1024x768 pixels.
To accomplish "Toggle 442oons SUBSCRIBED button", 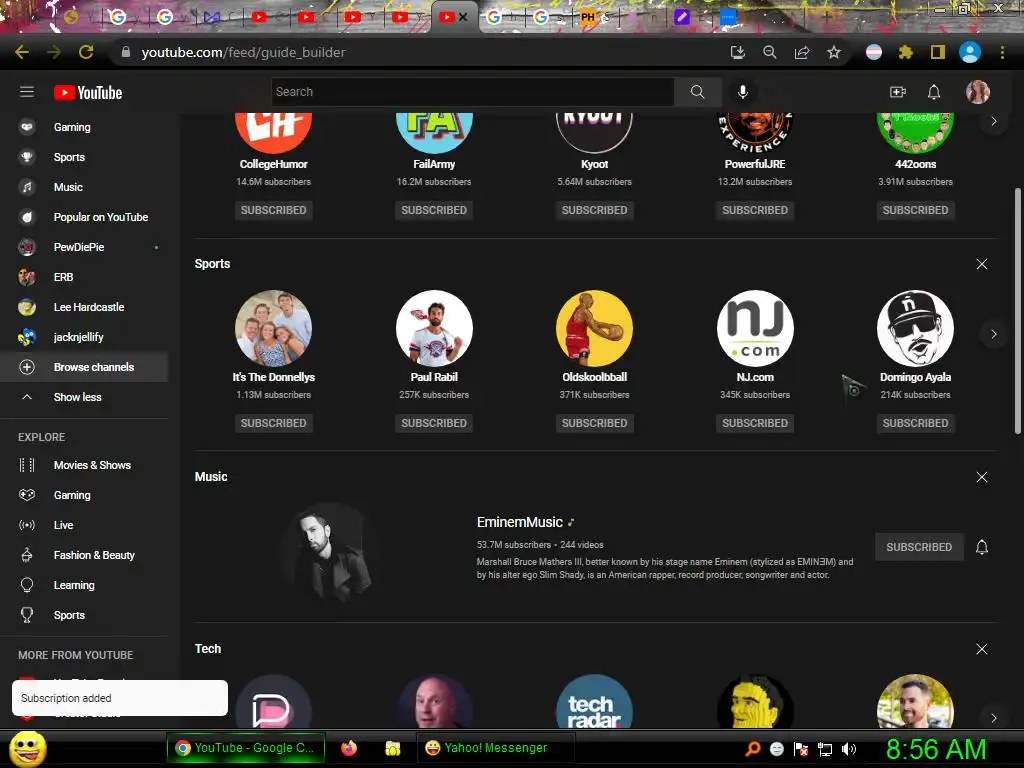I will click(x=916, y=210).
